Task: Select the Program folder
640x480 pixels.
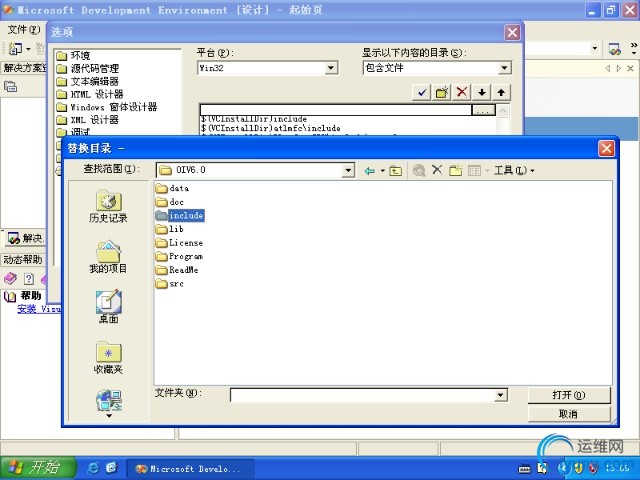Action: coord(179,256)
